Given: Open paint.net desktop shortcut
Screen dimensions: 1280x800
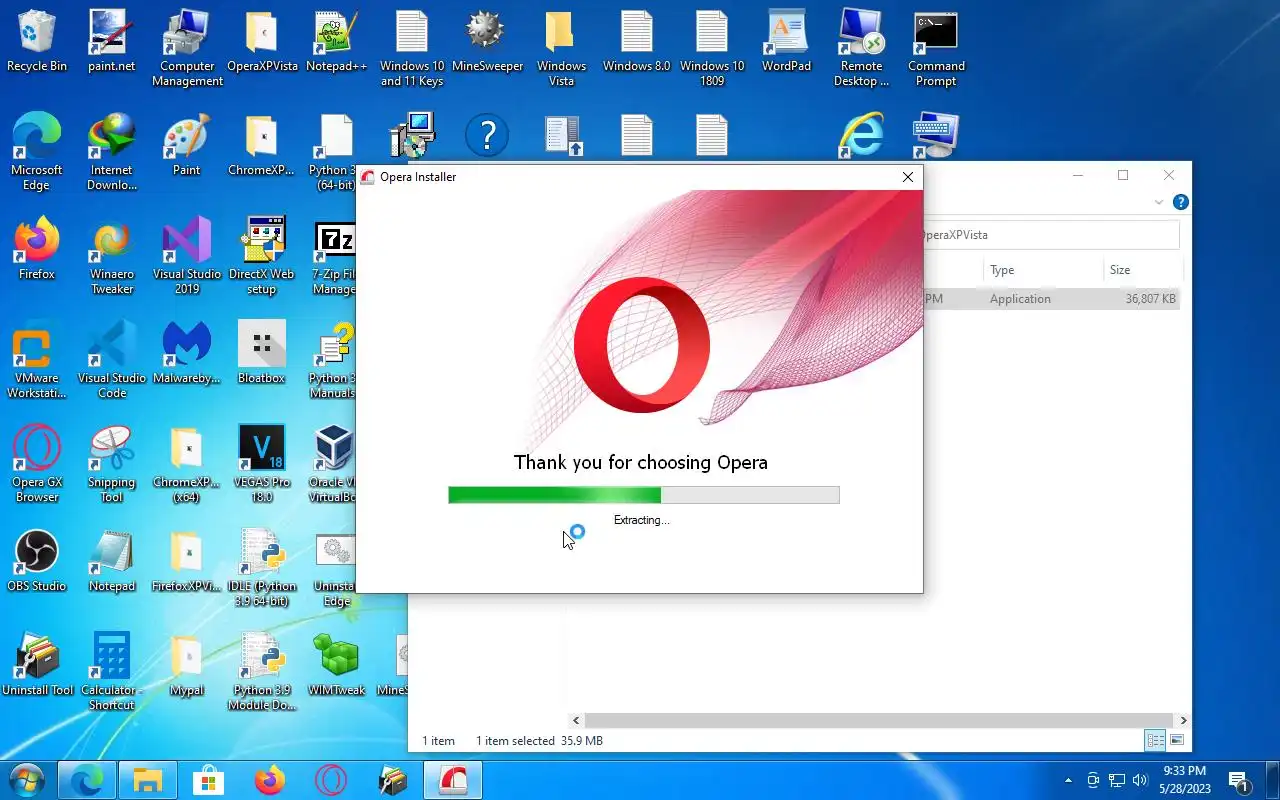Looking at the screenshot, I should [111, 42].
